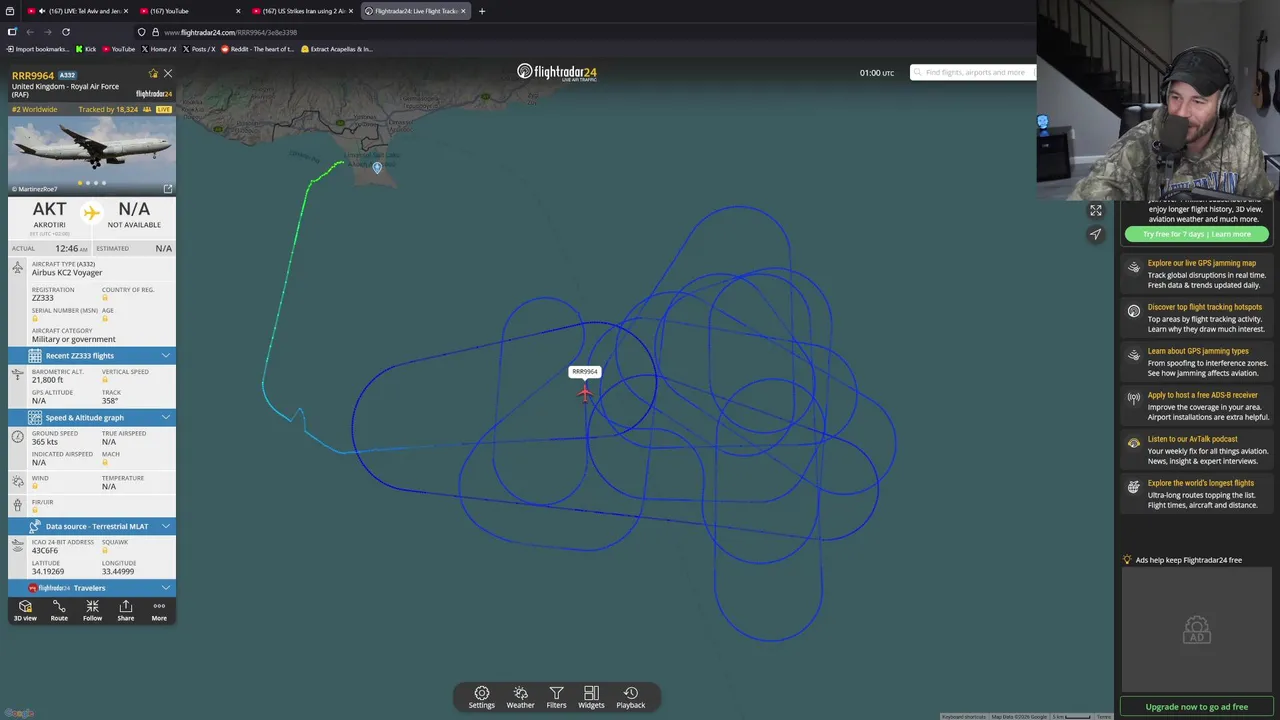Go back in browser history
The height and width of the screenshot is (720, 1280).
click(x=30, y=32)
